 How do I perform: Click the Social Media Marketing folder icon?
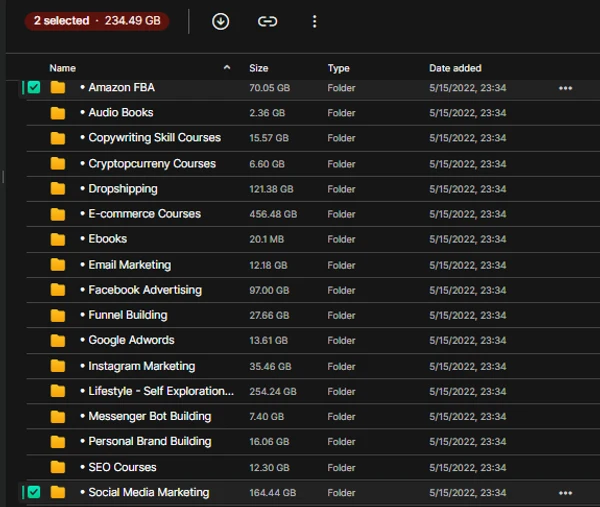click(x=58, y=492)
